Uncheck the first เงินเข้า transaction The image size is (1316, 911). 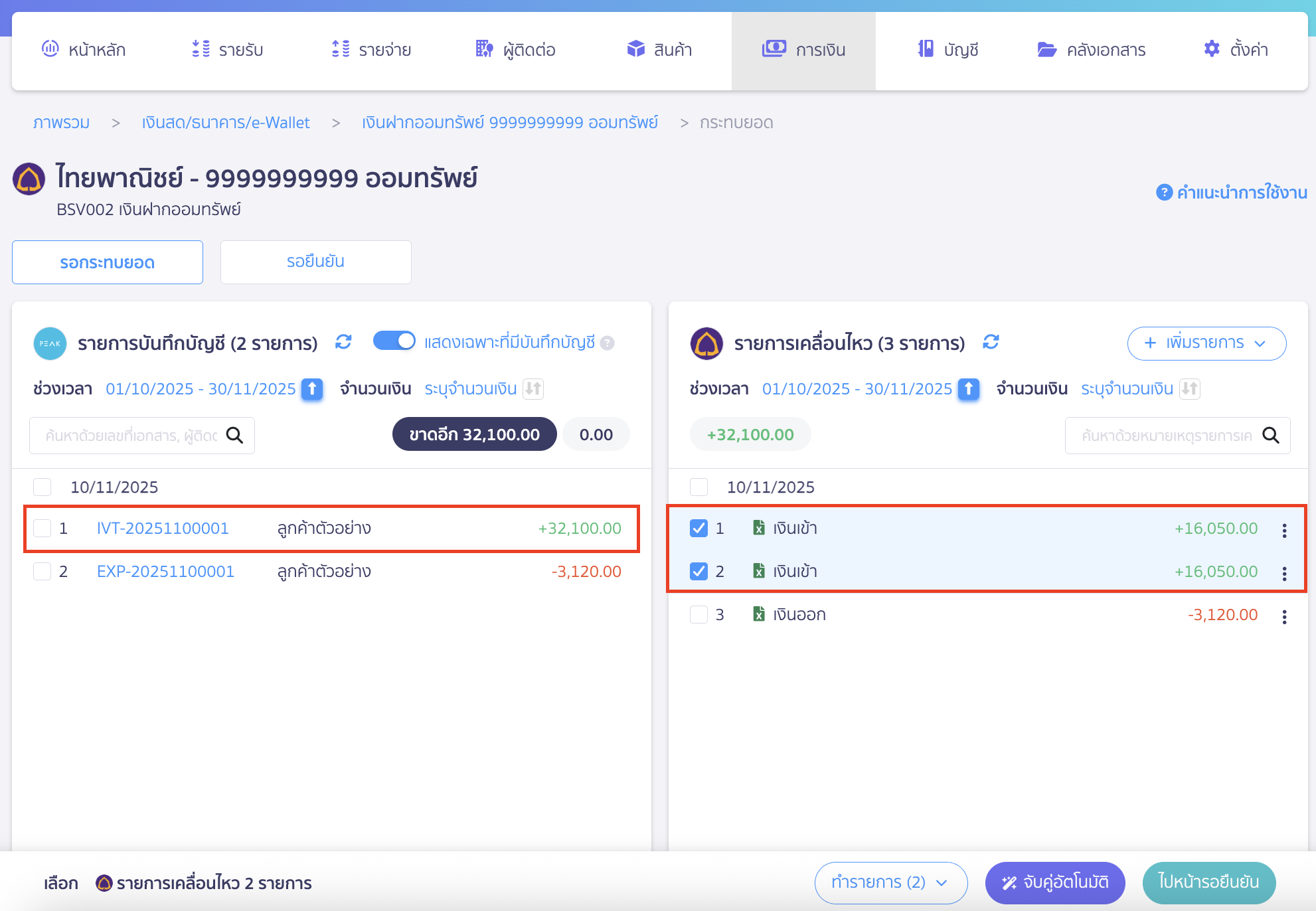pos(699,528)
